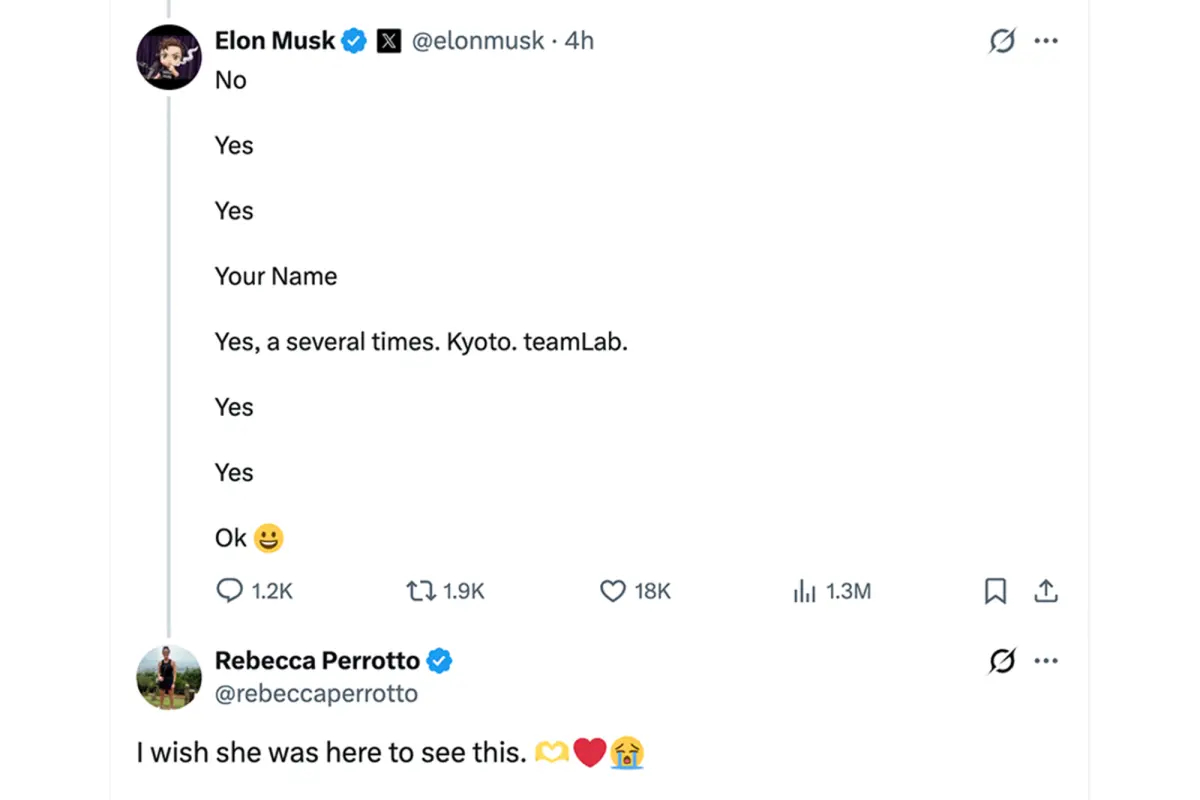Share Elon Musk's tweet
The image size is (1200, 800).
[x=1045, y=591]
